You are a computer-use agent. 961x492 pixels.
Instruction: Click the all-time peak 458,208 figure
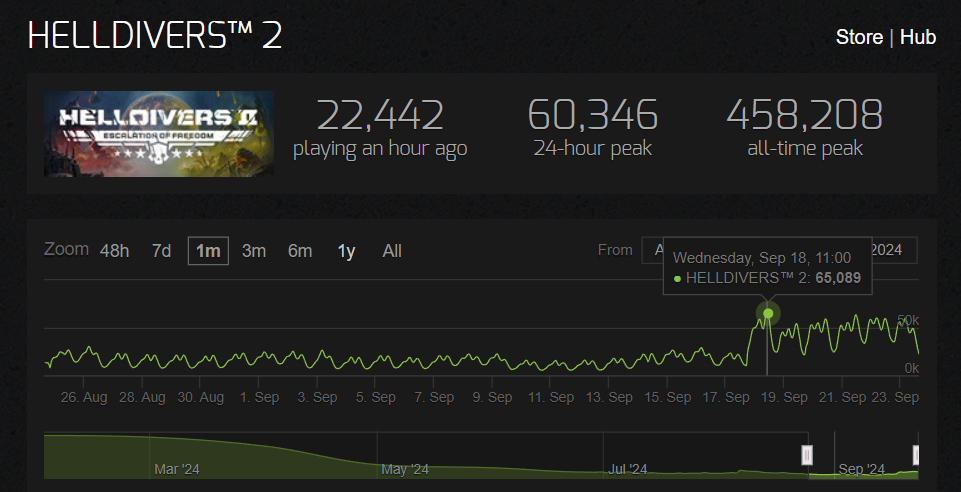(805, 115)
